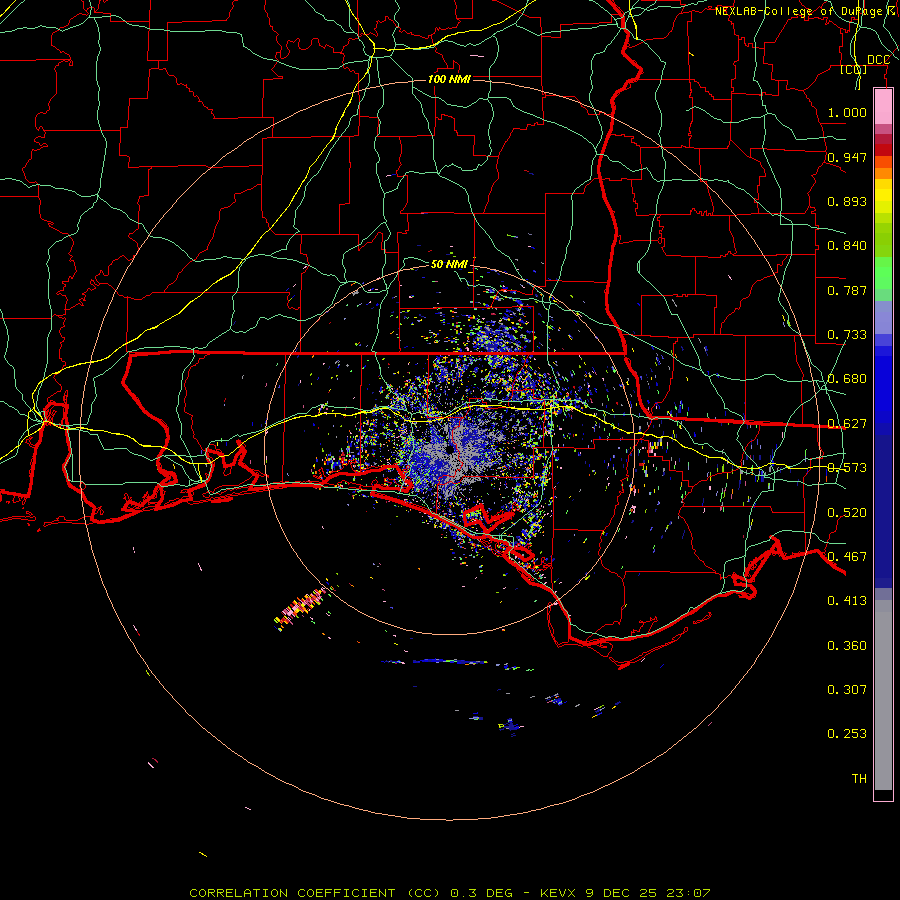Click the pink-and-yellow echo cluster offshore to the southwest

pyautogui.click(x=302, y=608)
